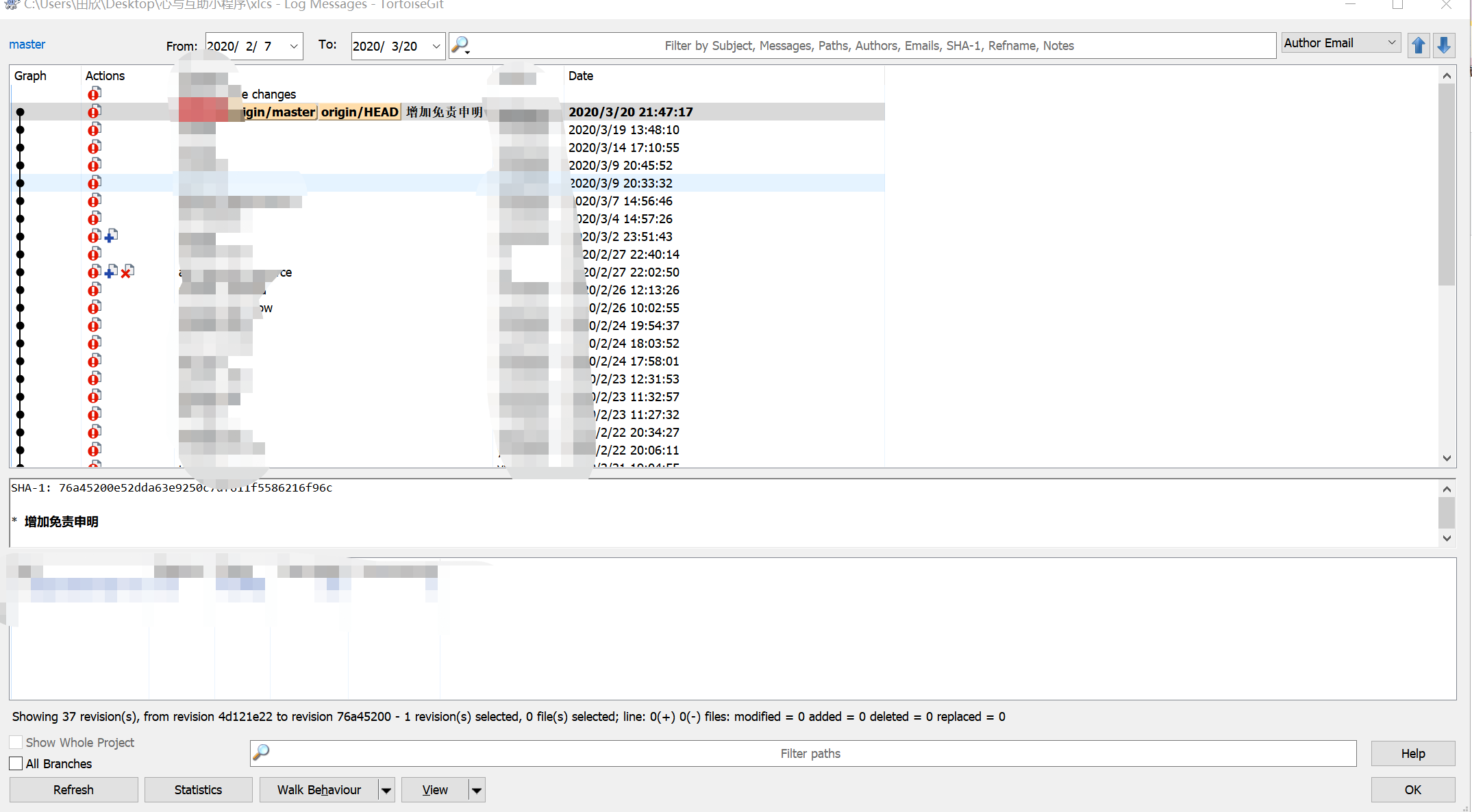
Task: Click modified icon for 2020/3/19 13:48:10 commit
Action: pyautogui.click(x=95, y=129)
